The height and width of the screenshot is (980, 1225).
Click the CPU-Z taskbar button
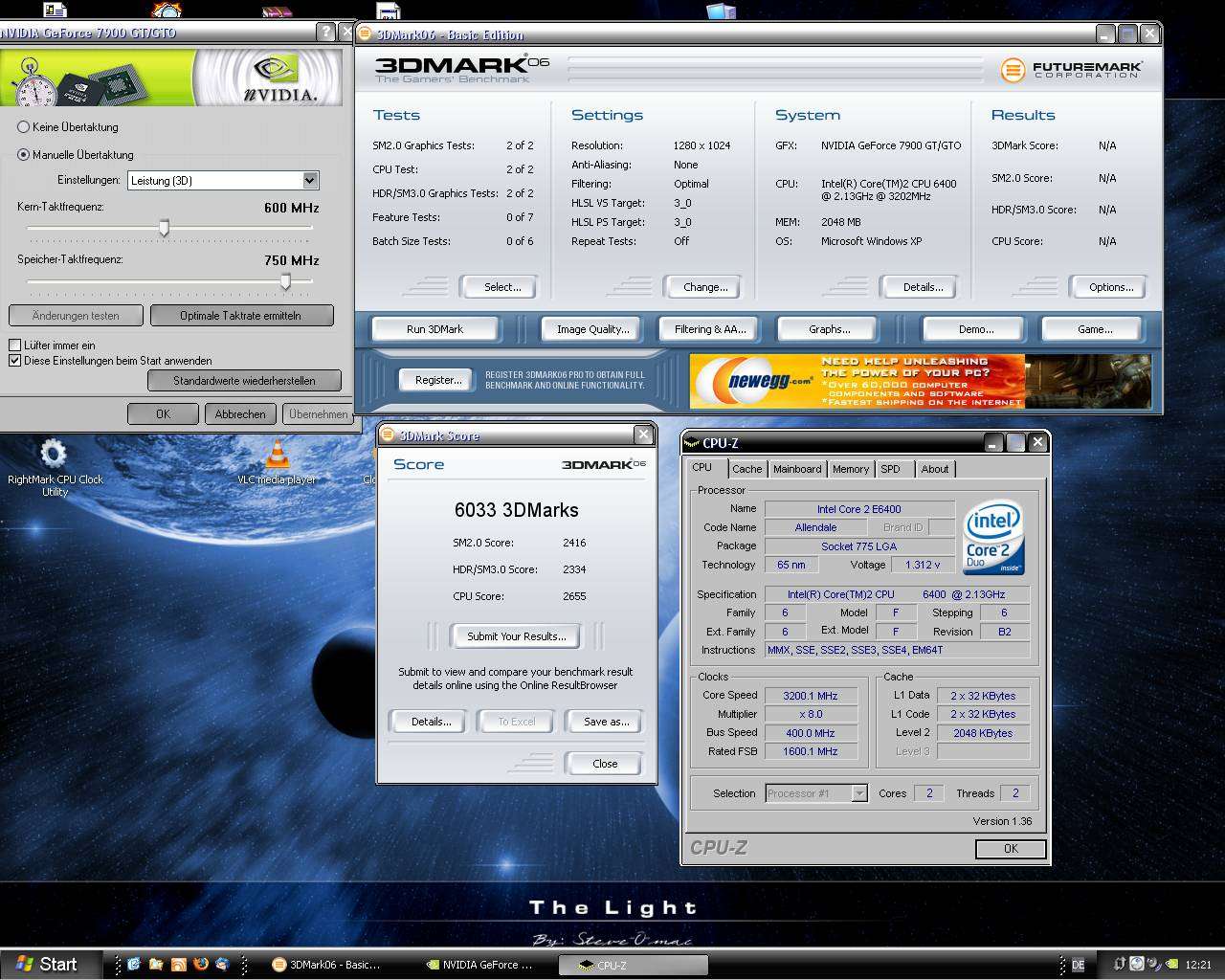(634, 966)
